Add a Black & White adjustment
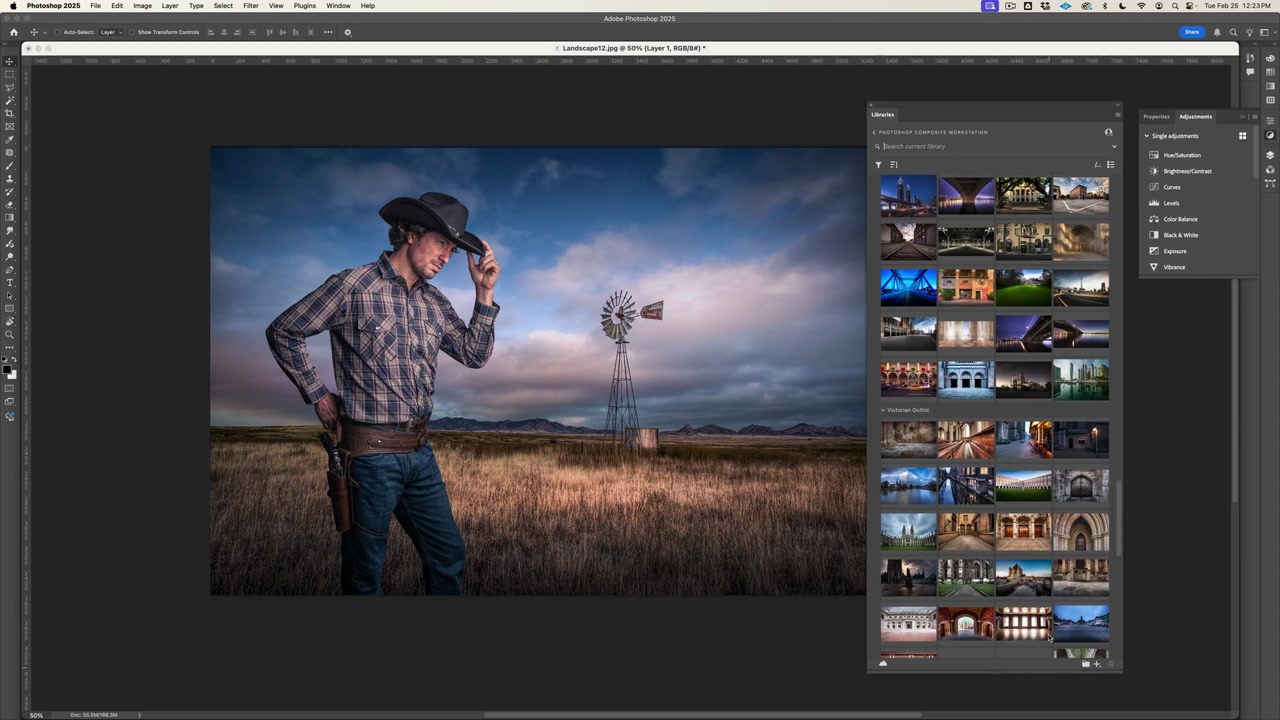The image size is (1280, 720). tap(1180, 235)
